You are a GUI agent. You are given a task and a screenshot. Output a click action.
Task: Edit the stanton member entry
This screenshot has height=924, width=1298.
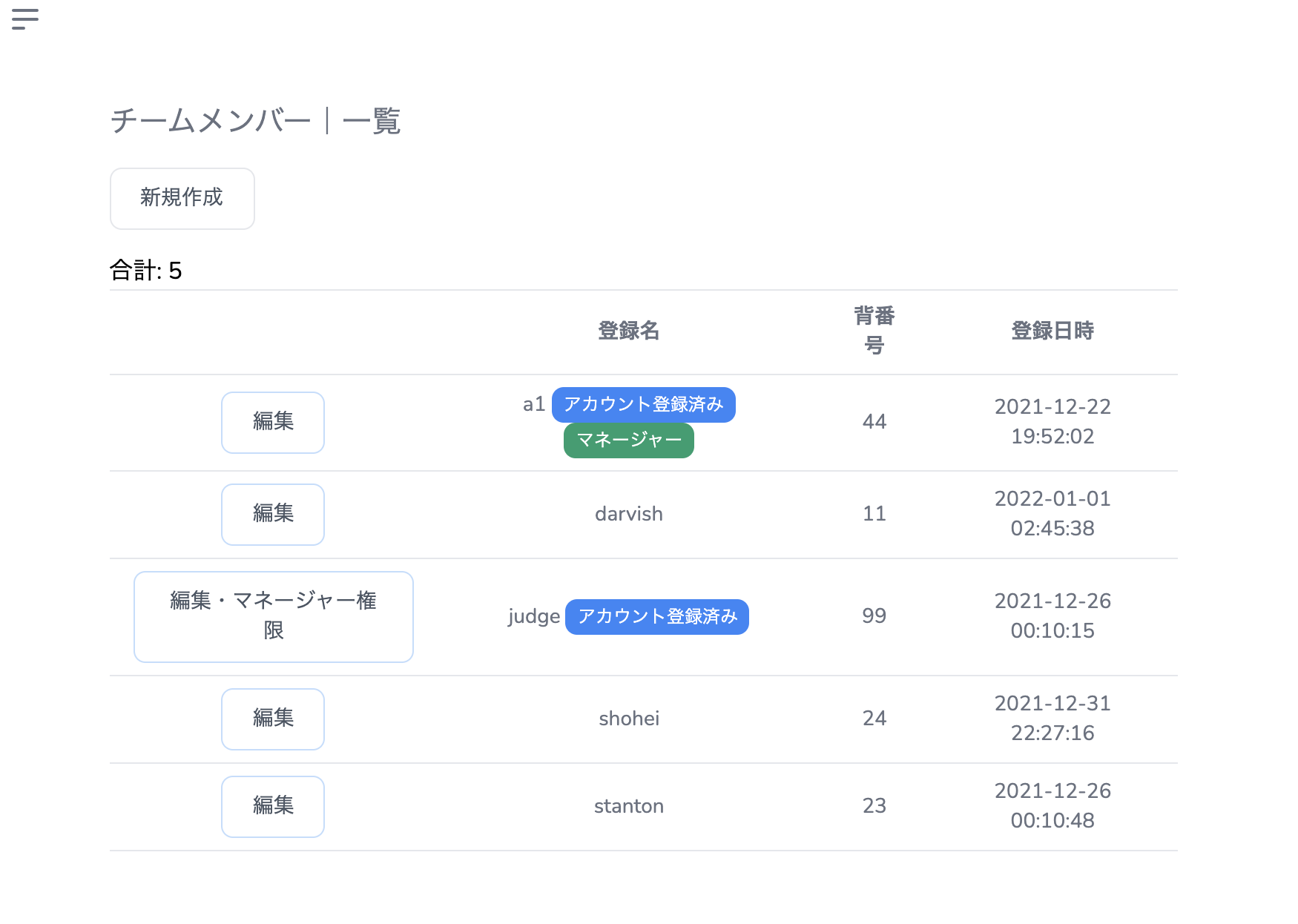(x=273, y=806)
